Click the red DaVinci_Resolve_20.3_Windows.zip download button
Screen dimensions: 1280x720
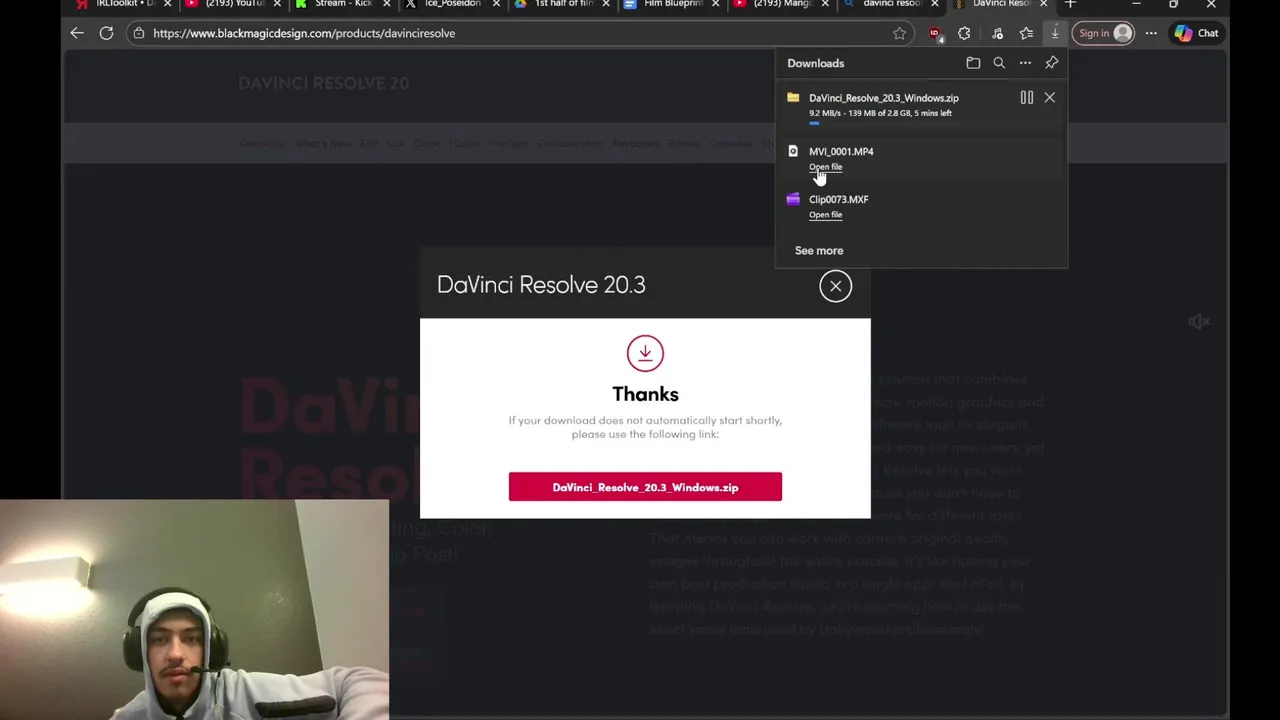tap(645, 487)
